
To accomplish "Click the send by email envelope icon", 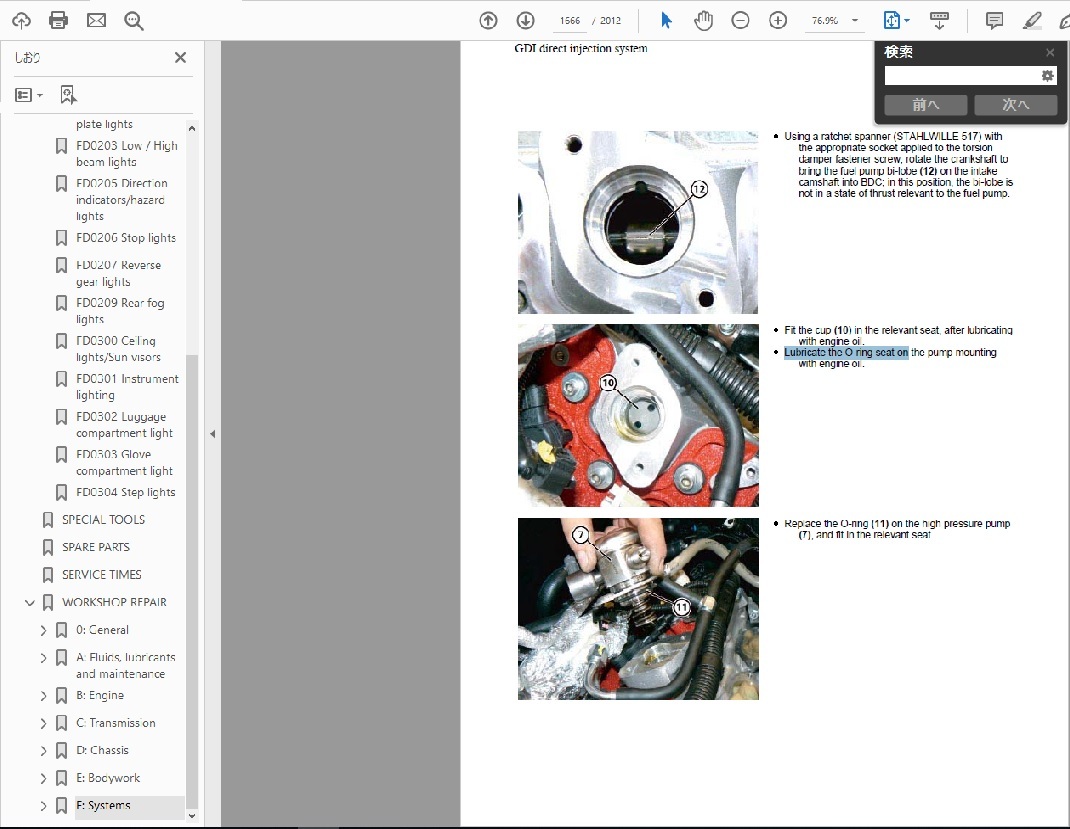I will 96,20.
